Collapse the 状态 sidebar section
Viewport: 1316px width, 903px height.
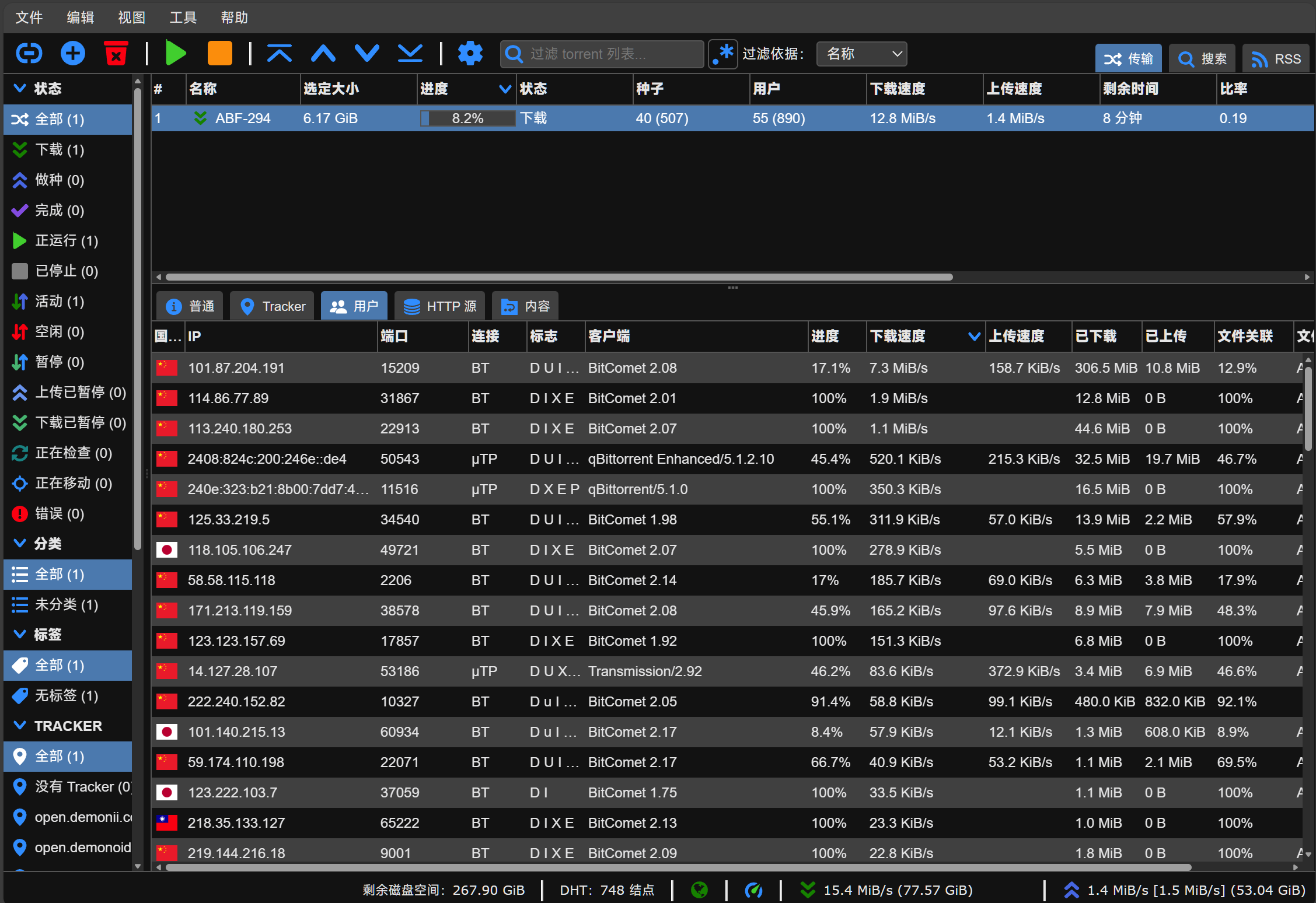point(19,88)
